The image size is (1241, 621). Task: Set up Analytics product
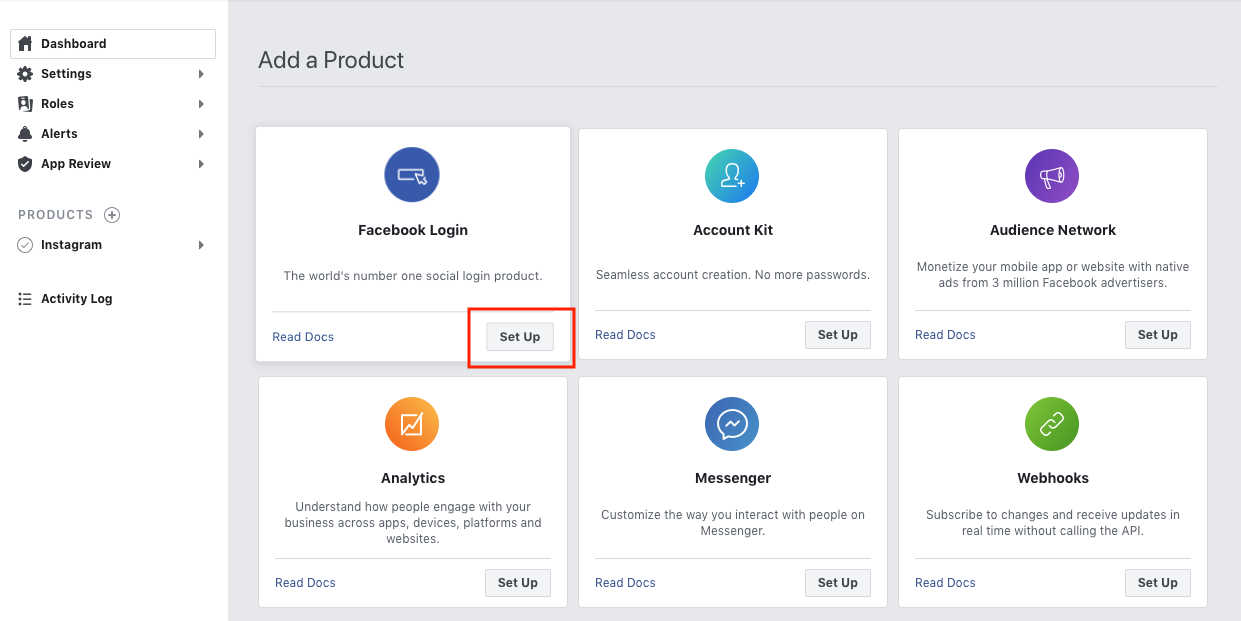pyautogui.click(x=518, y=583)
